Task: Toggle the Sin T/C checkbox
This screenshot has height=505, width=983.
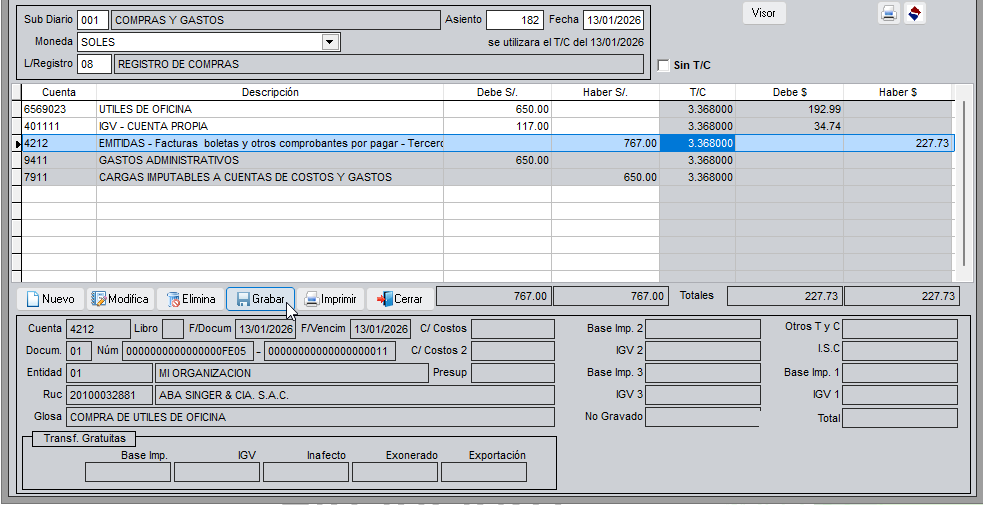Action: click(x=663, y=65)
